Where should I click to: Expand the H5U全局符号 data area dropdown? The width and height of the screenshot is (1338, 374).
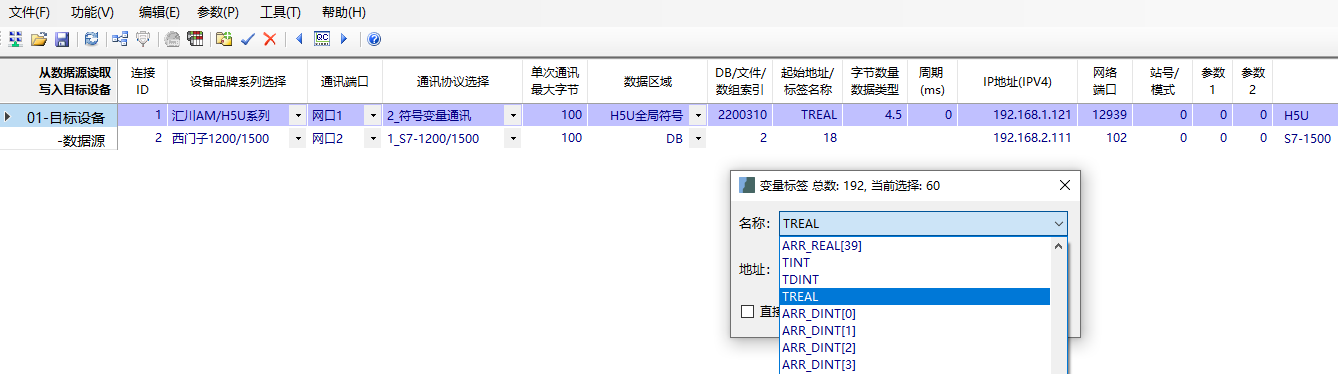pos(697,116)
